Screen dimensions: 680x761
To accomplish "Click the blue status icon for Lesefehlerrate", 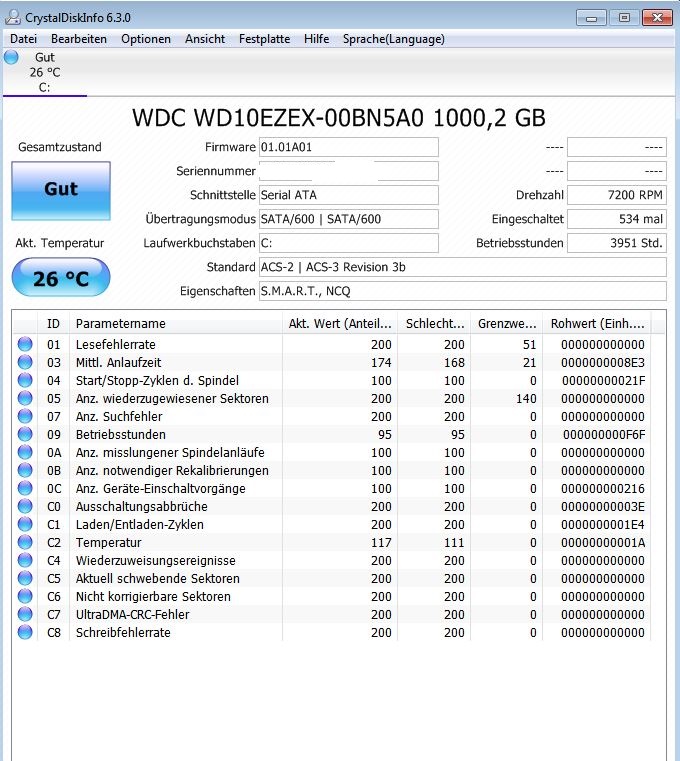I will (x=25, y=344).
